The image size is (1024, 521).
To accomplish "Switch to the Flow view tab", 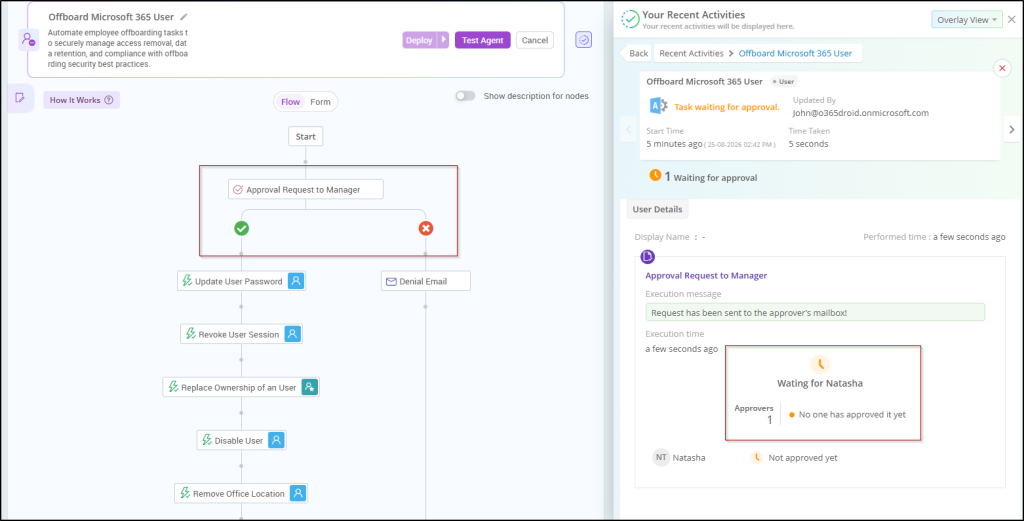I will [291, 102].
